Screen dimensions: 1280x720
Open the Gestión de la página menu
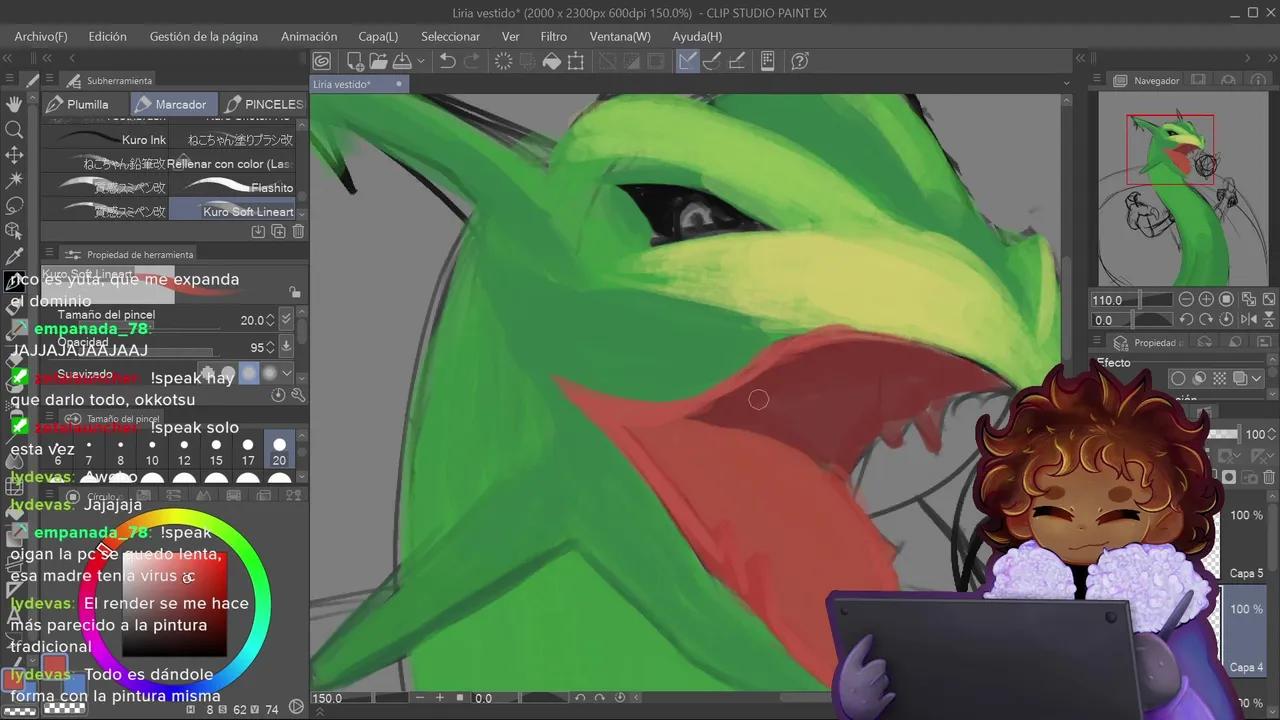click(204, 36)
